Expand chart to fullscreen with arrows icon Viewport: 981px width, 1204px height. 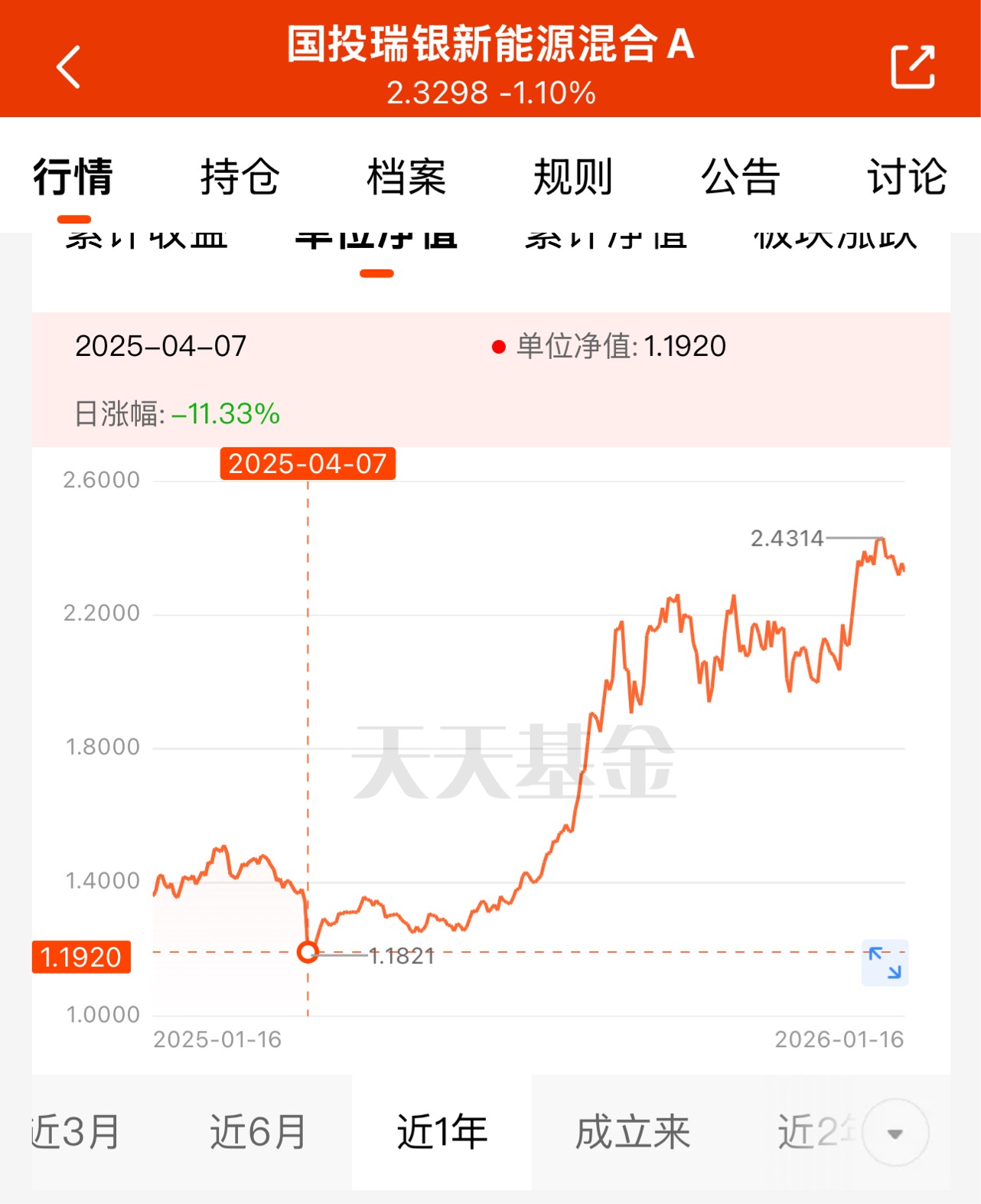[885, 963]
